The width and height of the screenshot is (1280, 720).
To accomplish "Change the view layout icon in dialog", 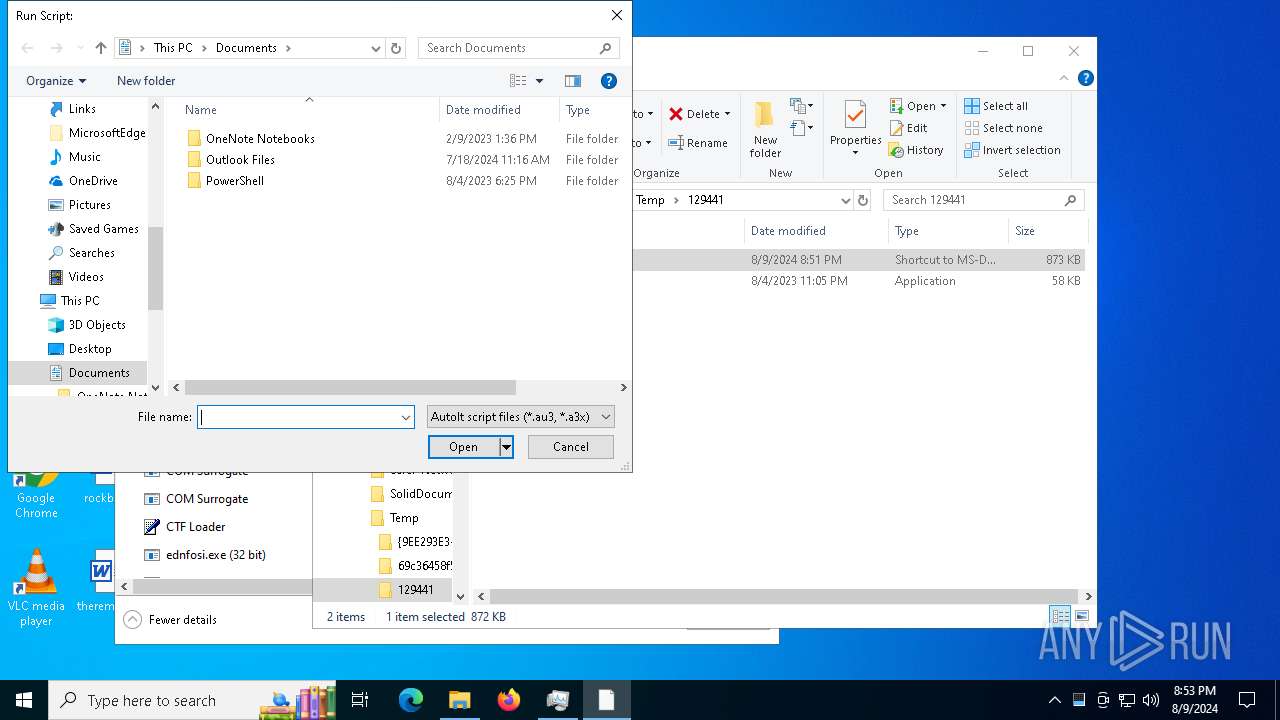I will [x=517, y=81].
